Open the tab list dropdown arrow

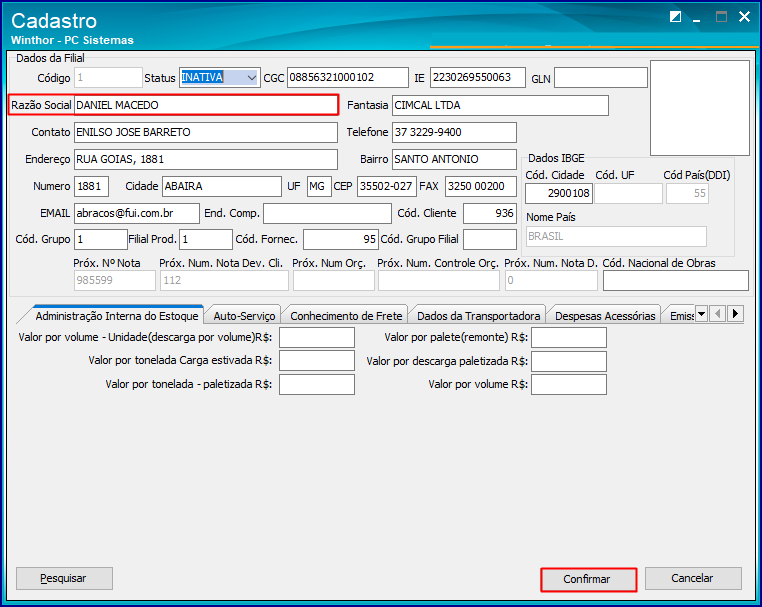point(701,314)
